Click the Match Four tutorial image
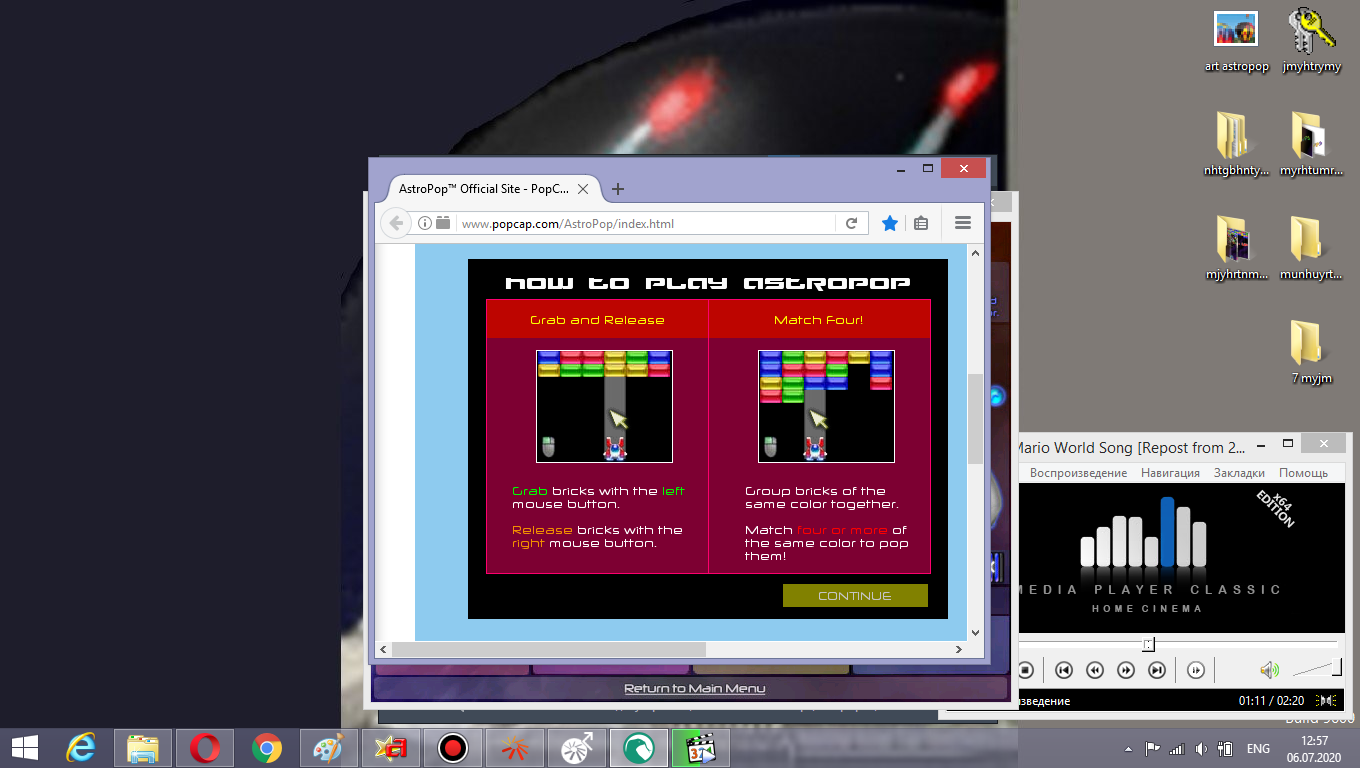 point(826,406)
